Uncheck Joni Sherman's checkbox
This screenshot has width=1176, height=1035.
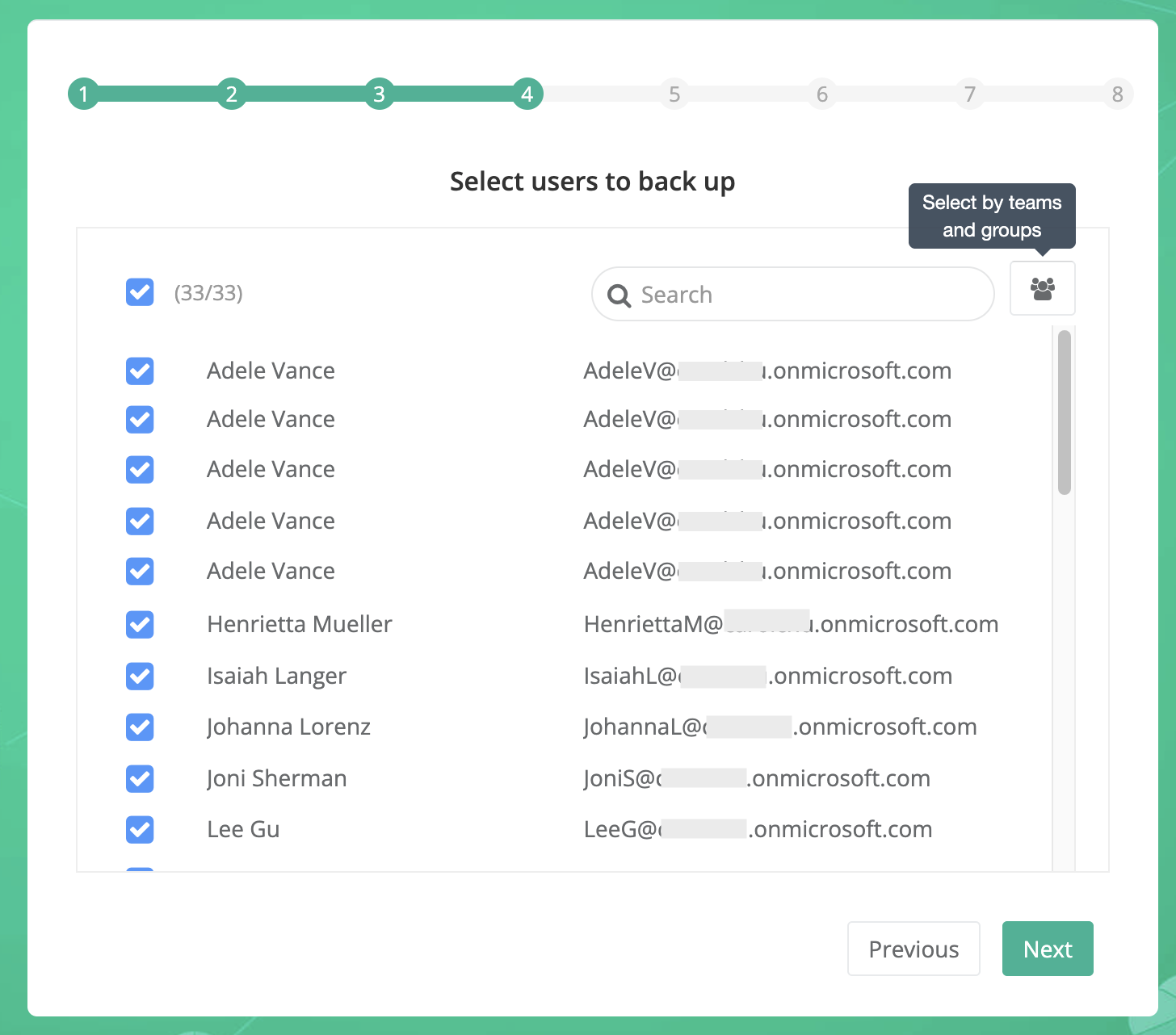coord(139,778)
